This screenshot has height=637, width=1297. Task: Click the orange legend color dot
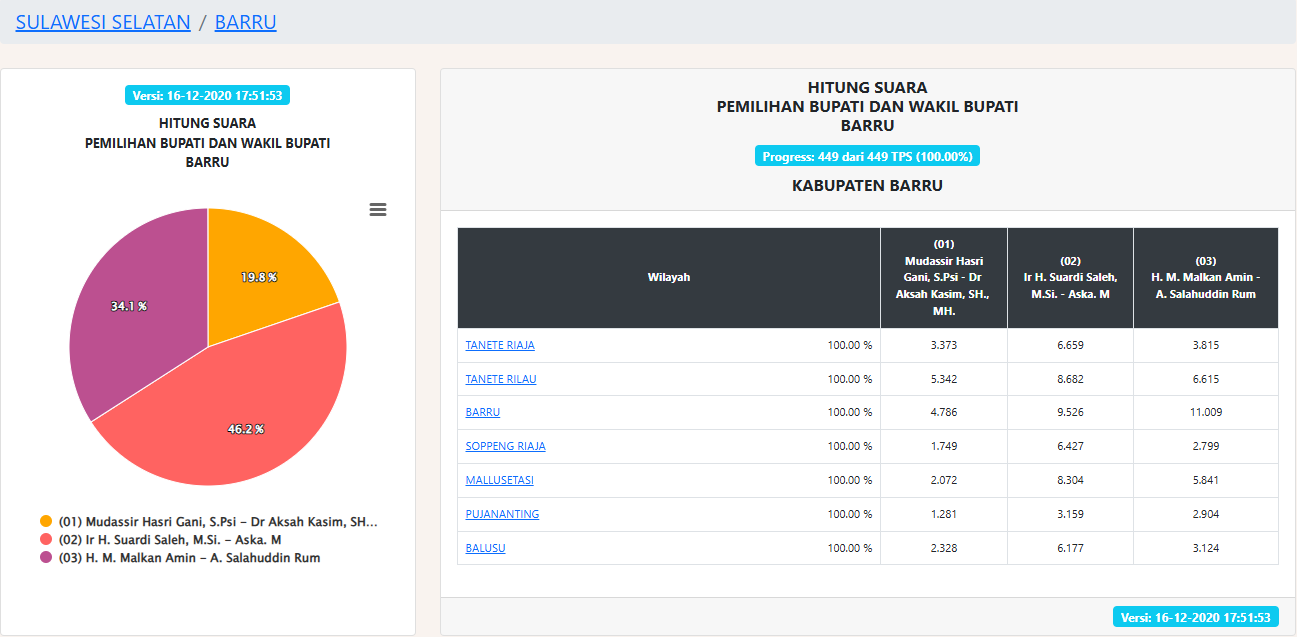click(x=46, y=522)
